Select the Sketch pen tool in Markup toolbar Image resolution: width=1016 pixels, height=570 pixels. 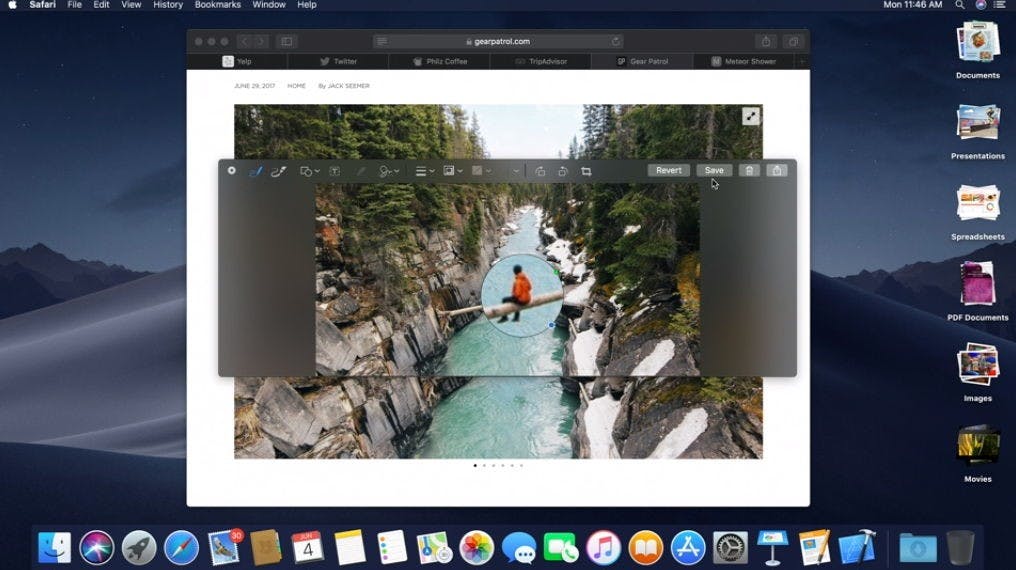[255, 171]
